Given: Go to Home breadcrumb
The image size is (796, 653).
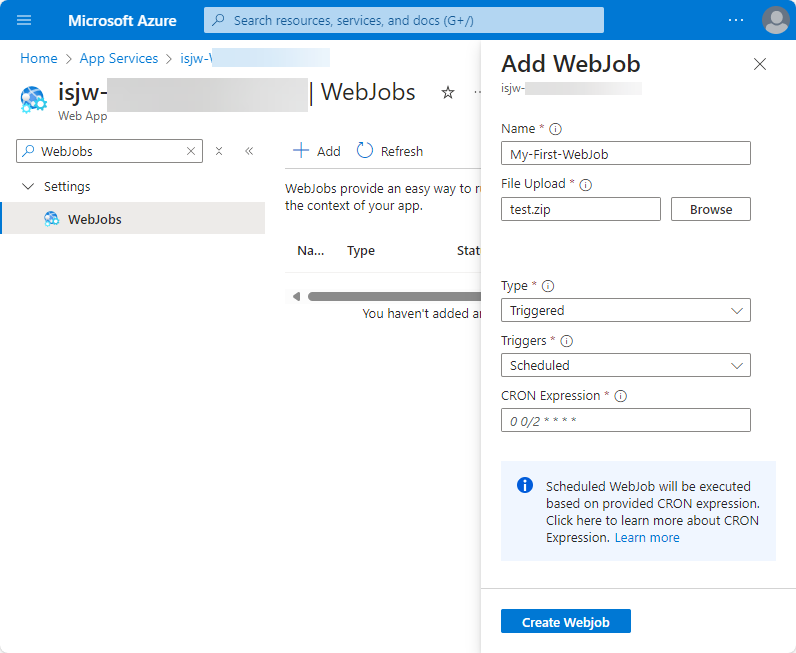Looking at the screenshot, I should point(39,58).
